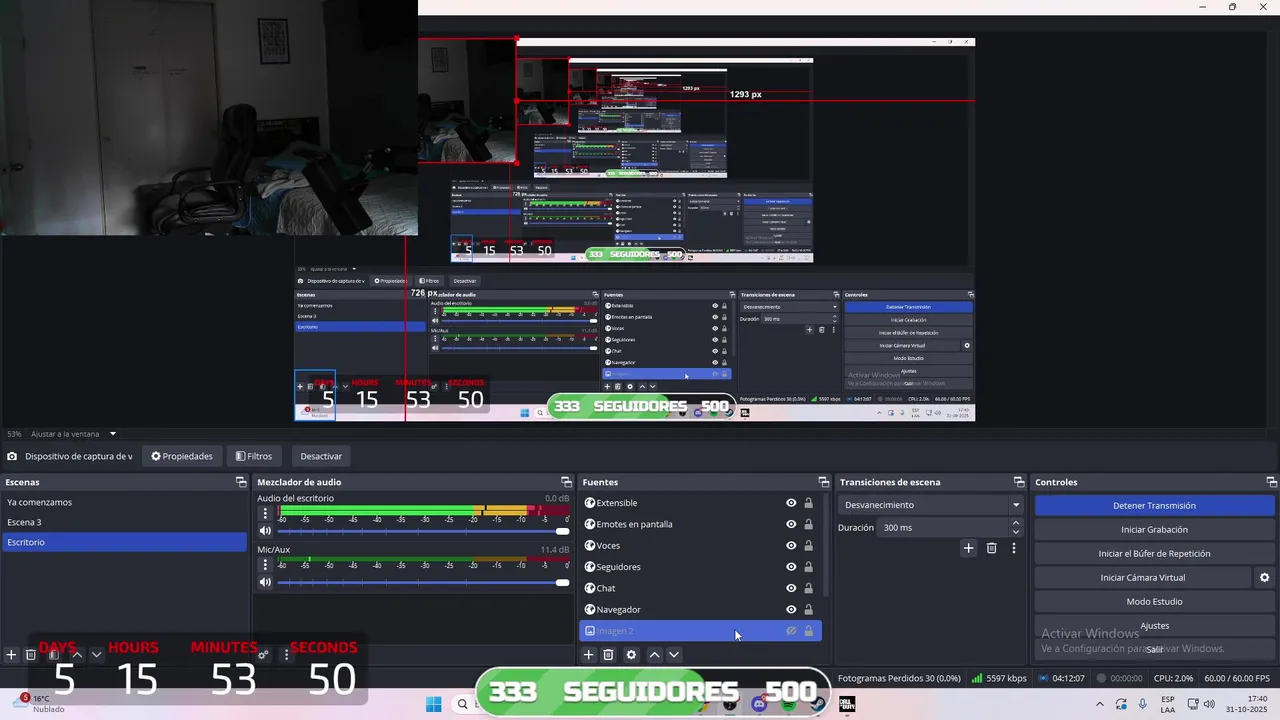Screen dimensions: 1280x720
Task: Hide the Extensible source
Action: pos(791,503)
